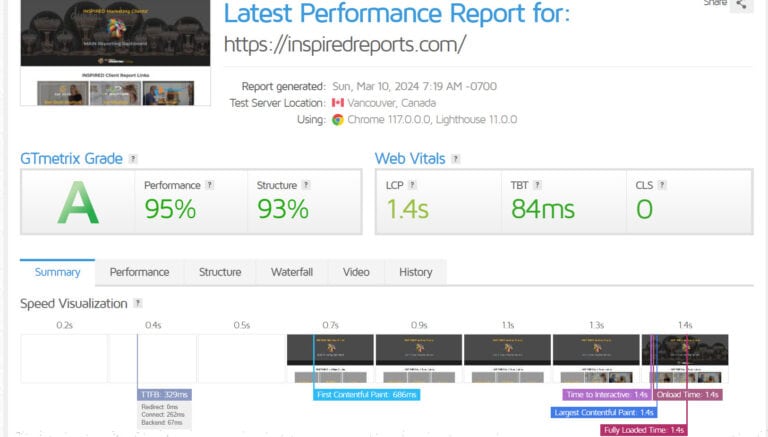Click the 0.9s filmstrip frame
Screen dimensions: 768x437
click(419, 359)
